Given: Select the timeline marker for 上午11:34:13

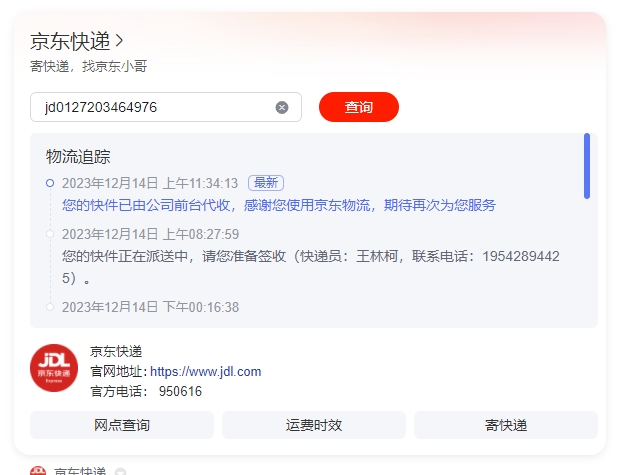Looking at the screenshot, I should 50,183.
